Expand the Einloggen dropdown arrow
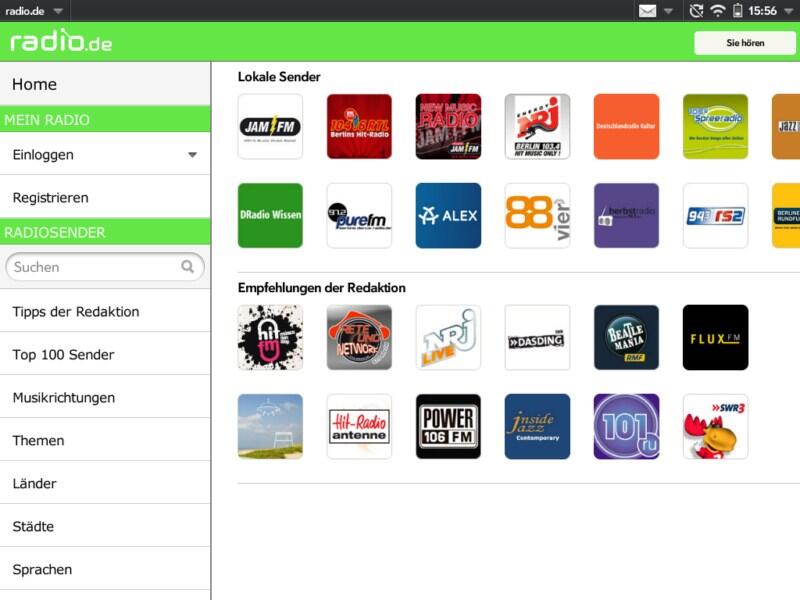800x600 pixels. coord(192,155)
